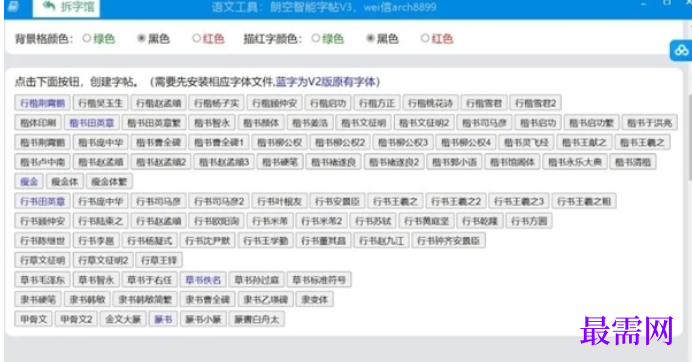
Task: Click the back arrow beside 拆字馆
Action: (49, 6)
